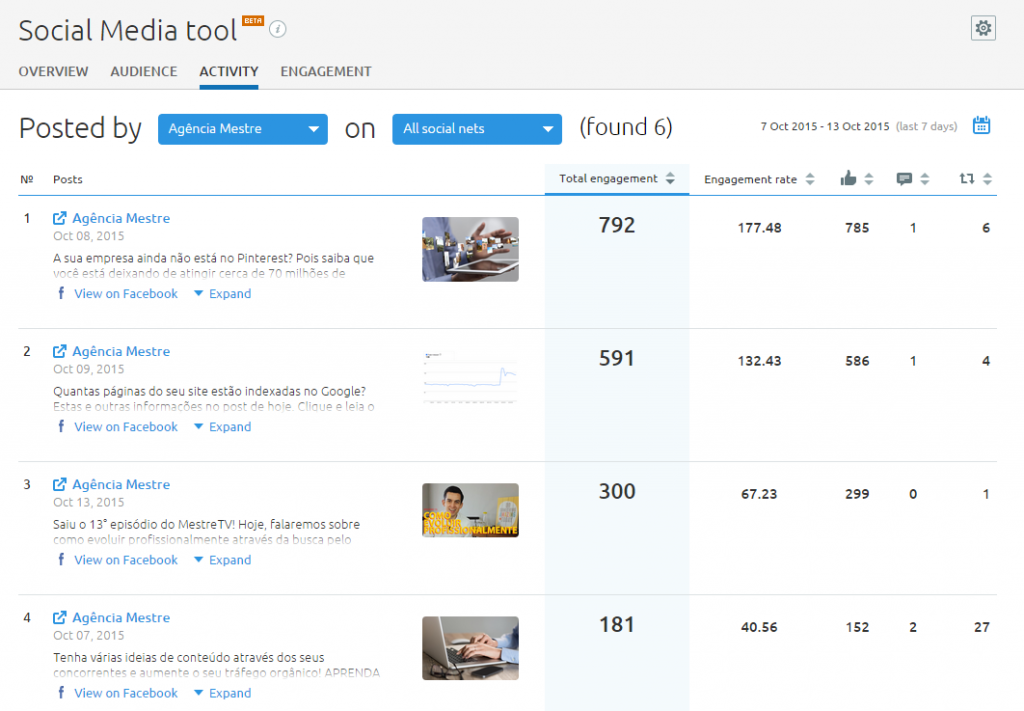Open the MestreTV episode thumbnail image
The width and height of the screenshot is (1024, 711).
pos(470,511)
